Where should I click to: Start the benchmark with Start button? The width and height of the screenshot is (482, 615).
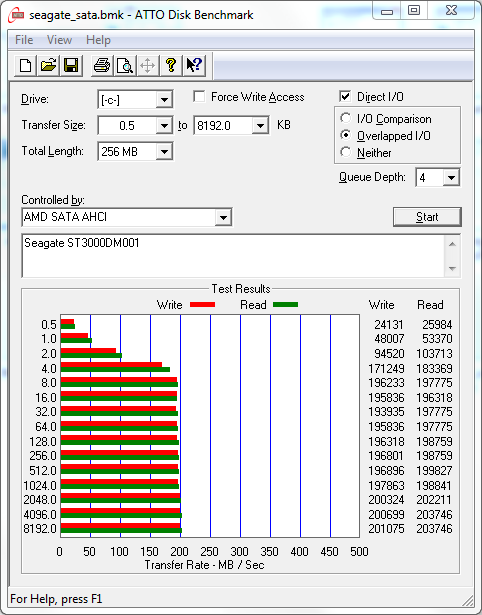pos(427,217)
